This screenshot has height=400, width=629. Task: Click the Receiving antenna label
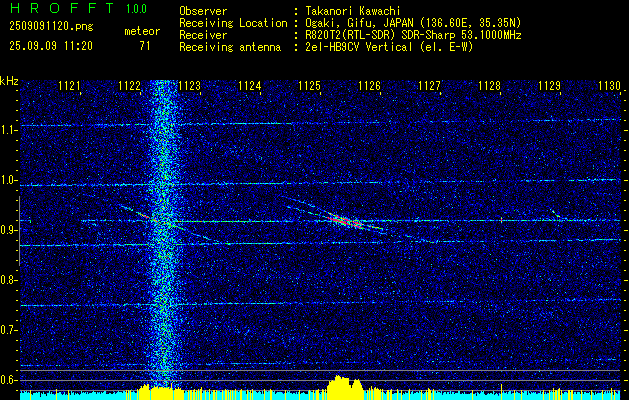point(230,47)
